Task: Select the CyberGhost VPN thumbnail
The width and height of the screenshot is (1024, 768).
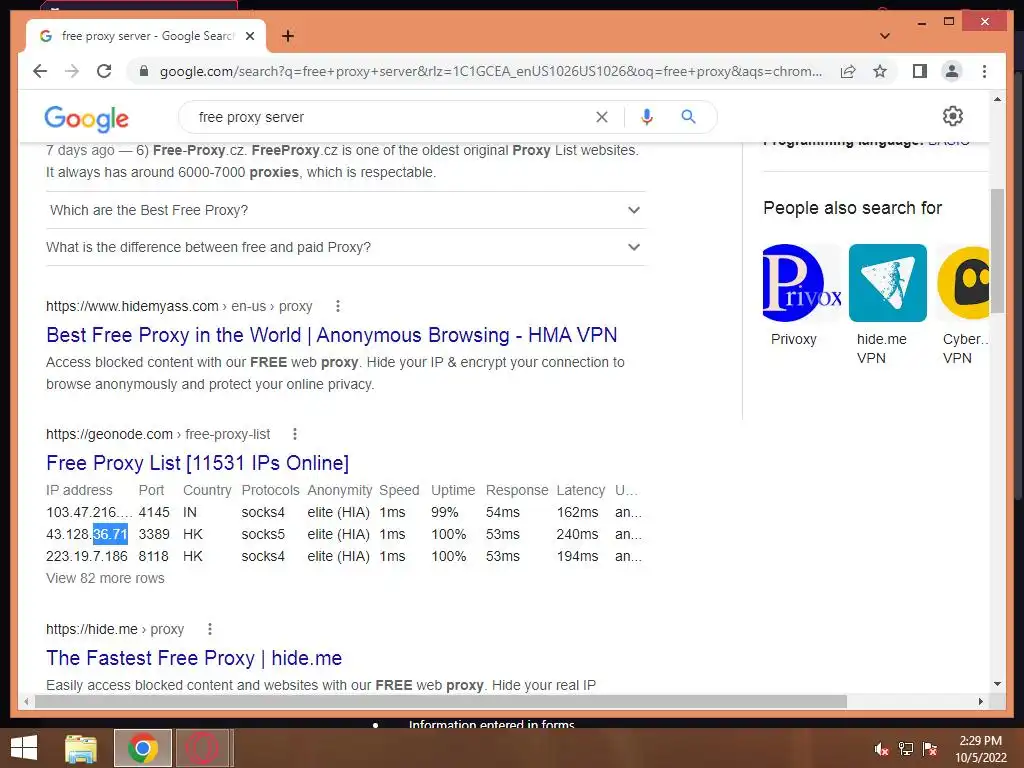Action: coord(963,283)
